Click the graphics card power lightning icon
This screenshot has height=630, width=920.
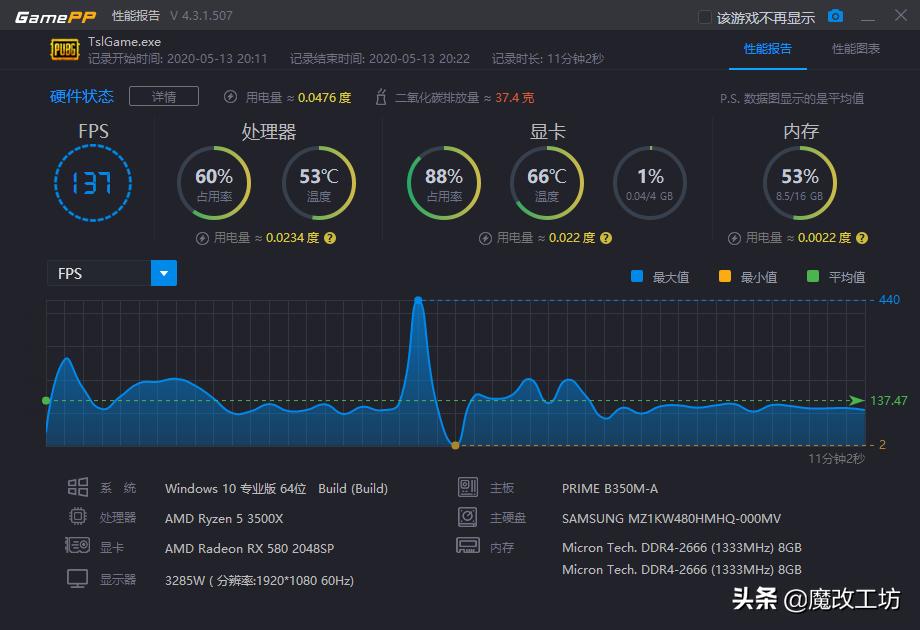tap(485, 238)
